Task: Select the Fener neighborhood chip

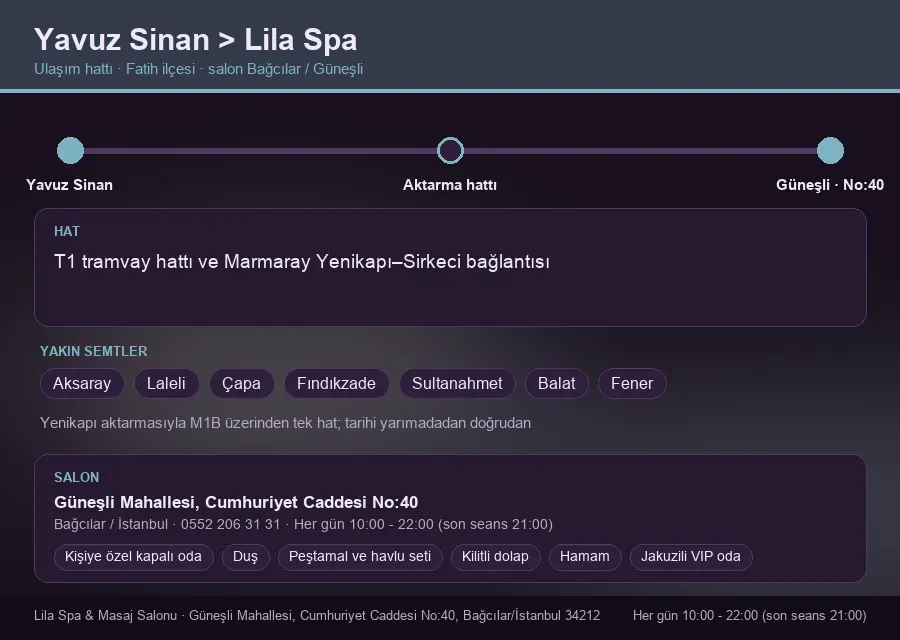Action: pyautogui.click(x=632, y=383)
